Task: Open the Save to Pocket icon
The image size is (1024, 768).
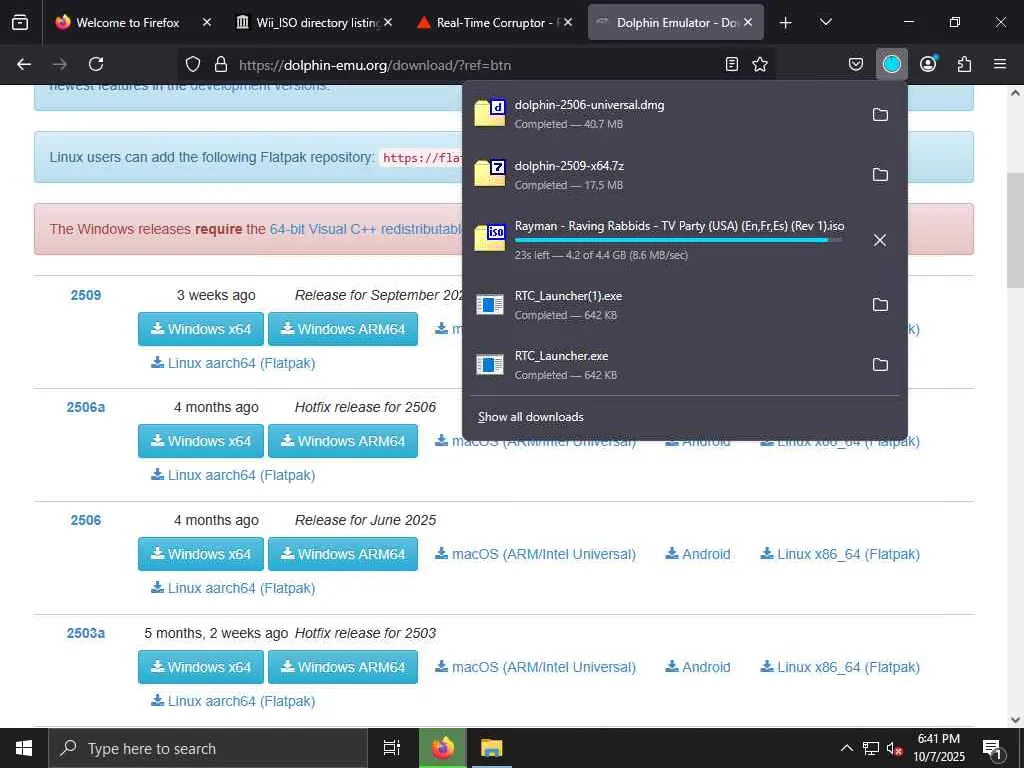Action: point(856,64)
